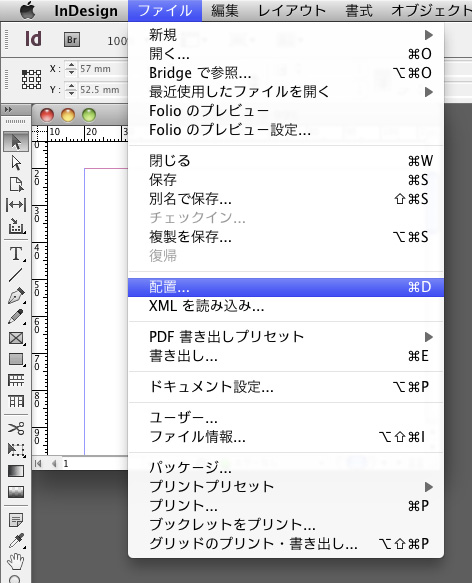Open the 書式 menu

(358, 10)
